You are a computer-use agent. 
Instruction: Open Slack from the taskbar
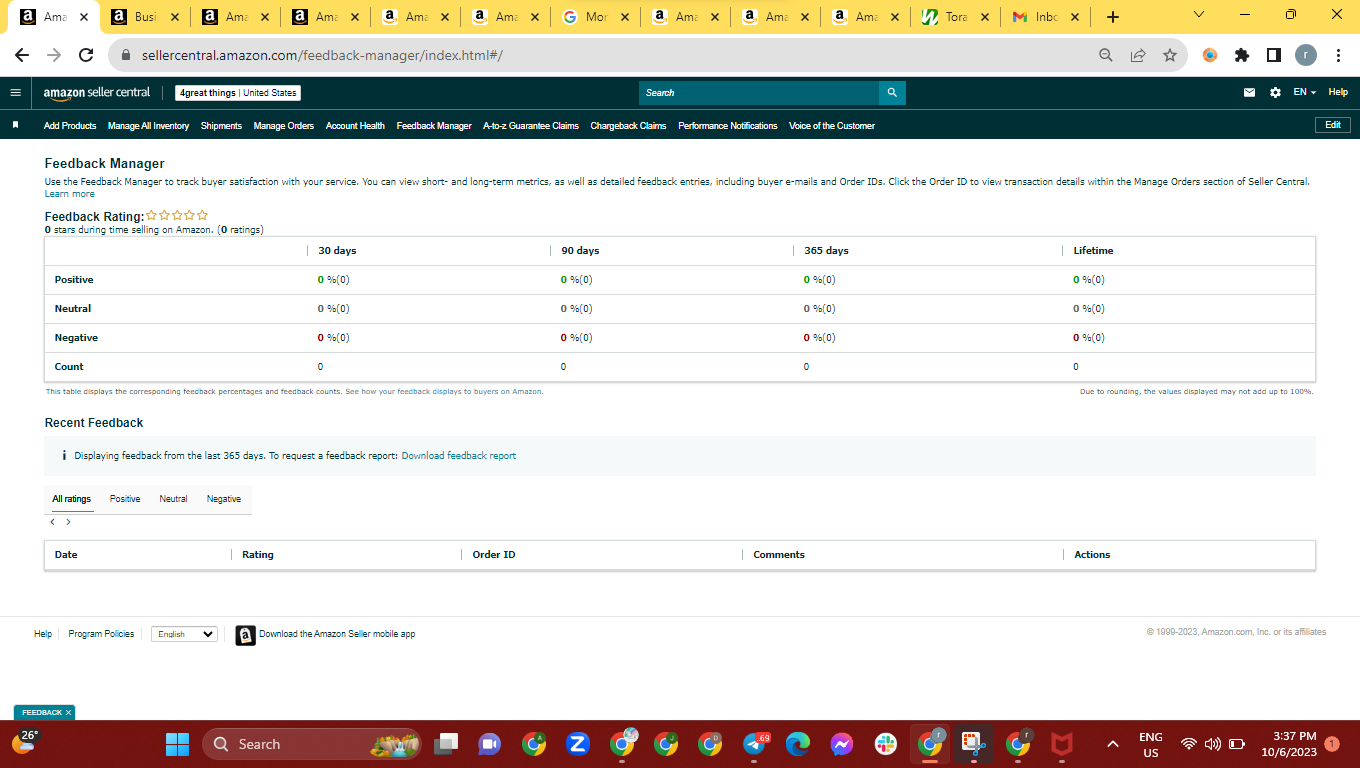coord(886,744)
